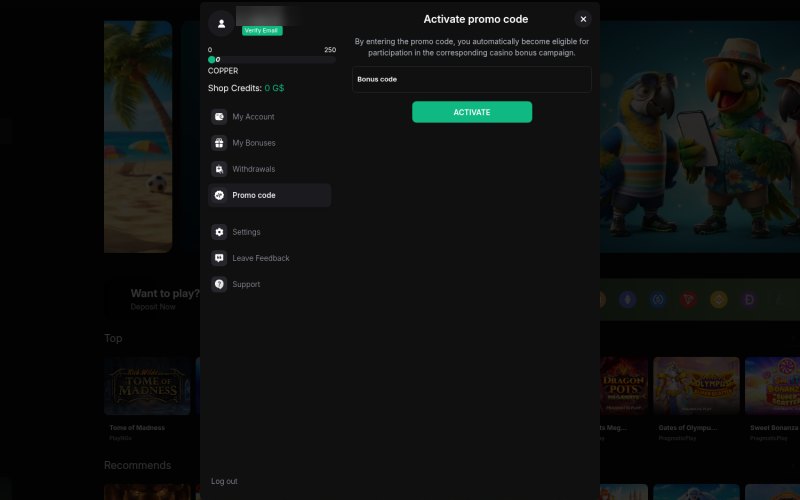This screenshot has height=500, width=800.
Task: Click the My Bonuses gift icon
Action: coord(219,143)
